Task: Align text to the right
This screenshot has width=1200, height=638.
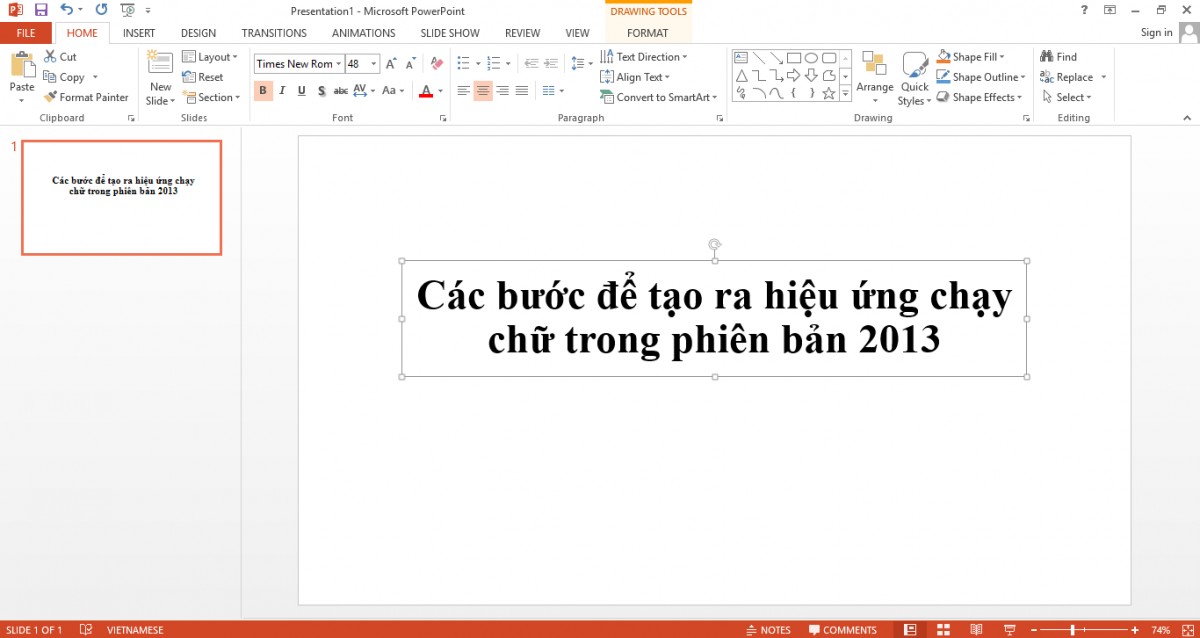Action: point(502,91)
